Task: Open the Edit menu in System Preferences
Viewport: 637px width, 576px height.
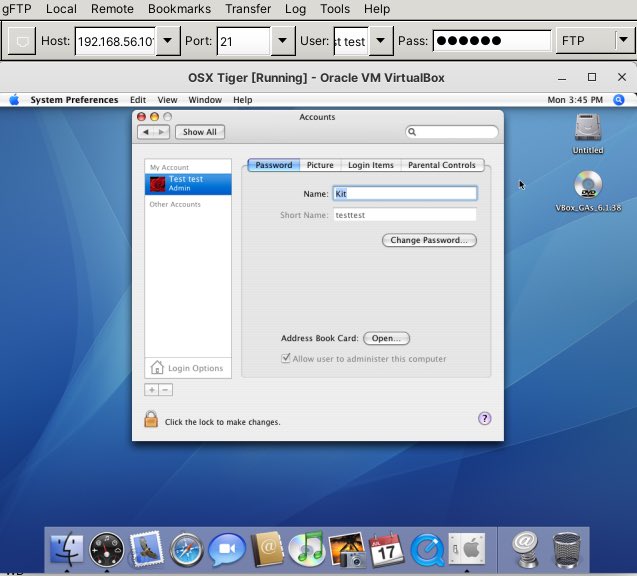Action: tap(138, 100)
